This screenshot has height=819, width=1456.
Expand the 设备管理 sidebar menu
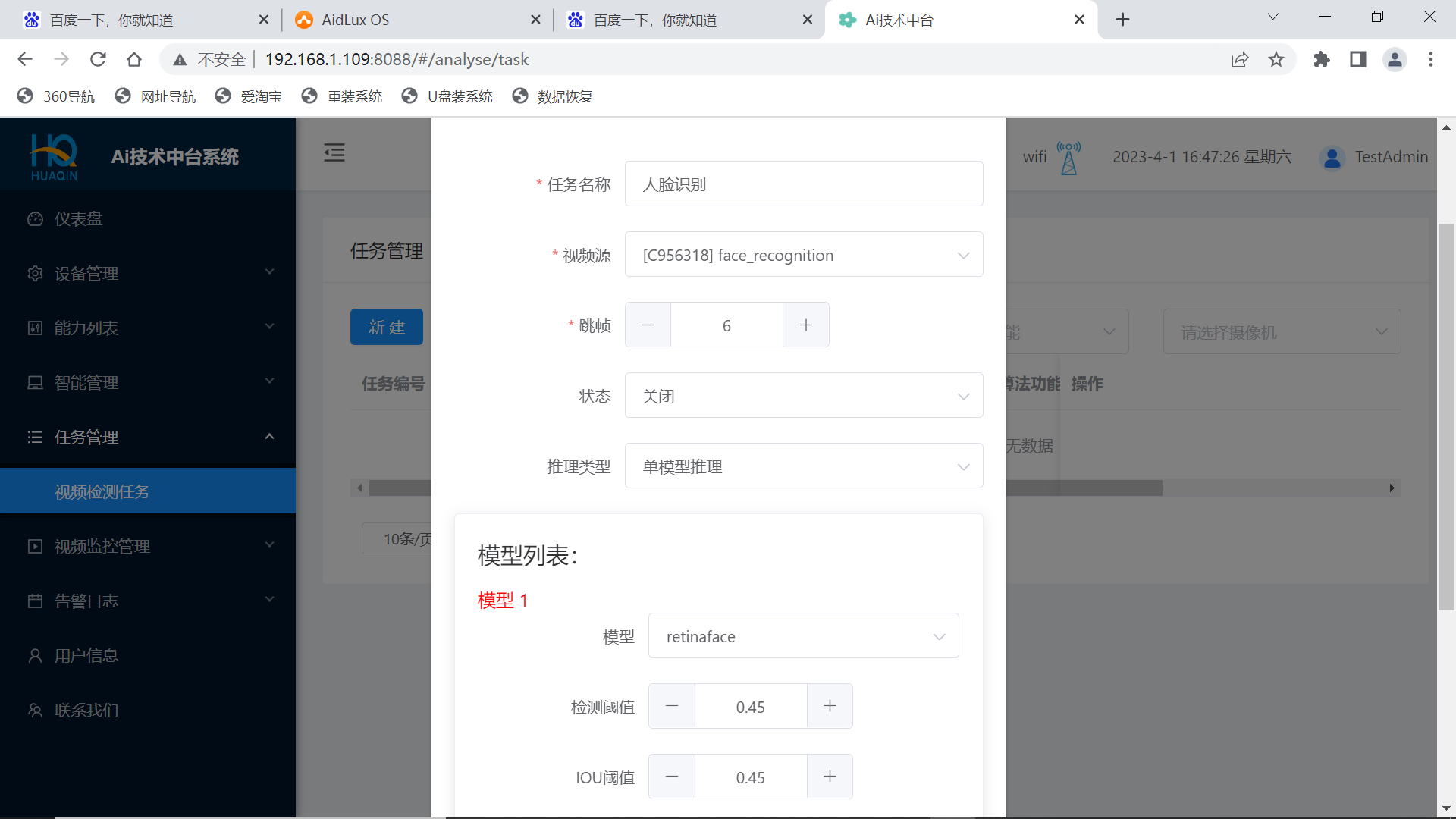148,273
